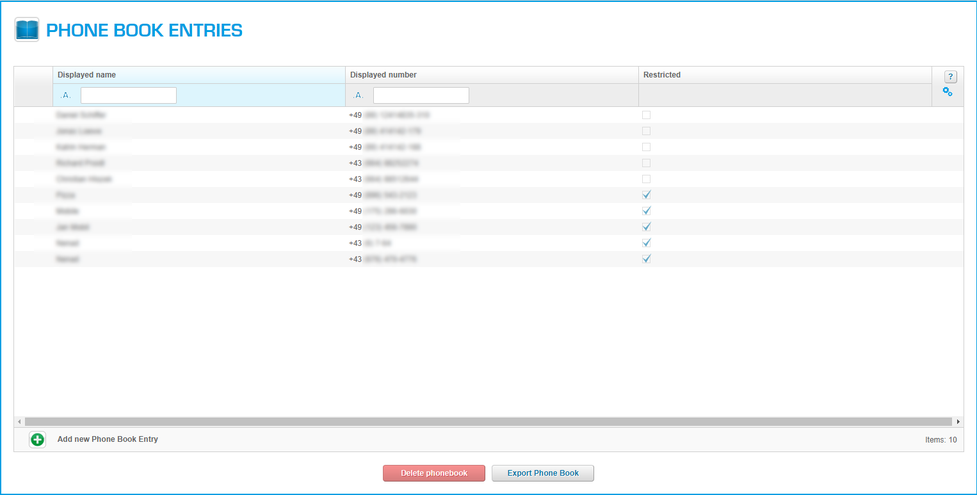The image size is (977, 495).
Task: Toggle Restricted checkbox in second entry row
Action: [646, 131]
